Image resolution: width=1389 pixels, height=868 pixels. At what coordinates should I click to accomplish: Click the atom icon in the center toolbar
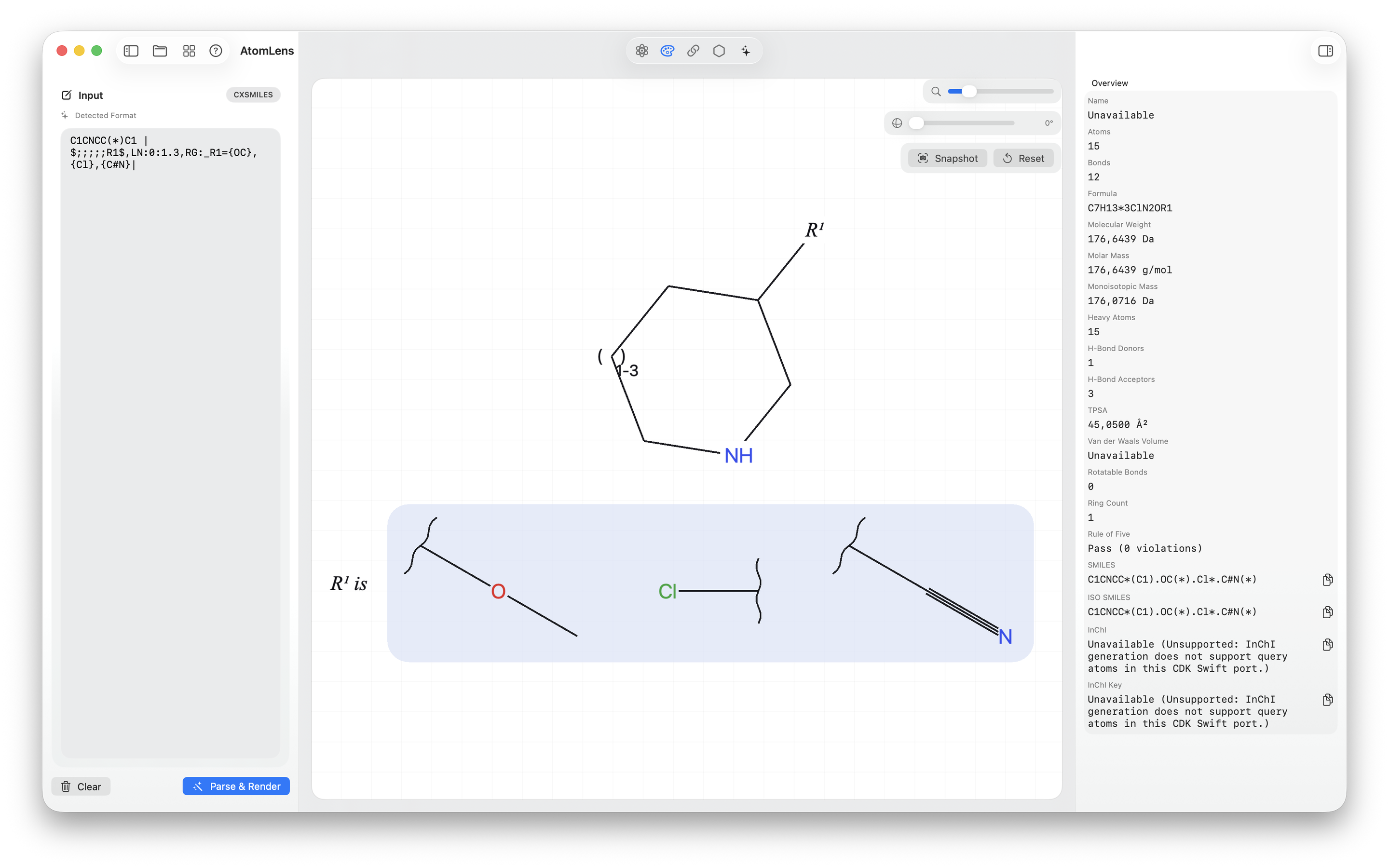(642, 51)
